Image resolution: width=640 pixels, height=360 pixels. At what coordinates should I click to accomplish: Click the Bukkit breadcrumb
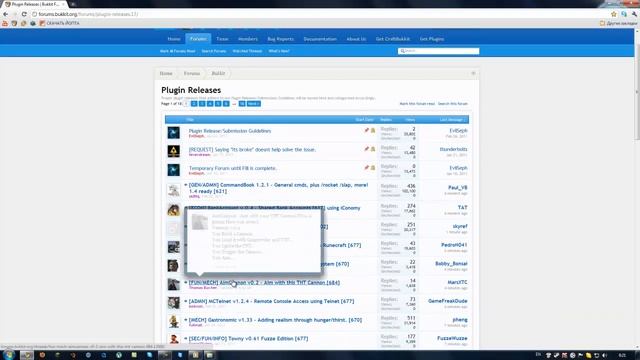tap(218, 73)
